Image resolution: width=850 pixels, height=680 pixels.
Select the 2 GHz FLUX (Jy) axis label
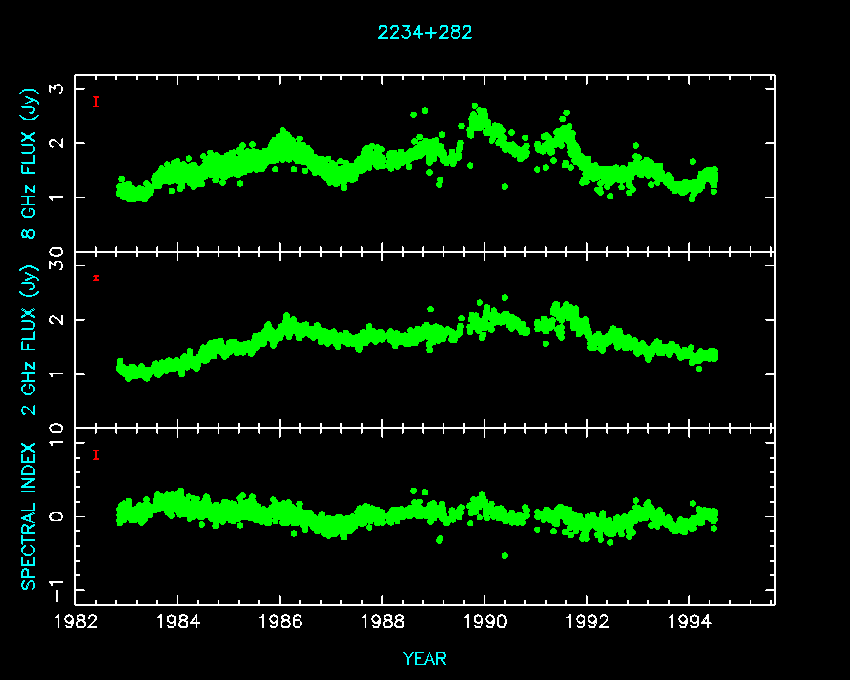click(x=30, y=341)
